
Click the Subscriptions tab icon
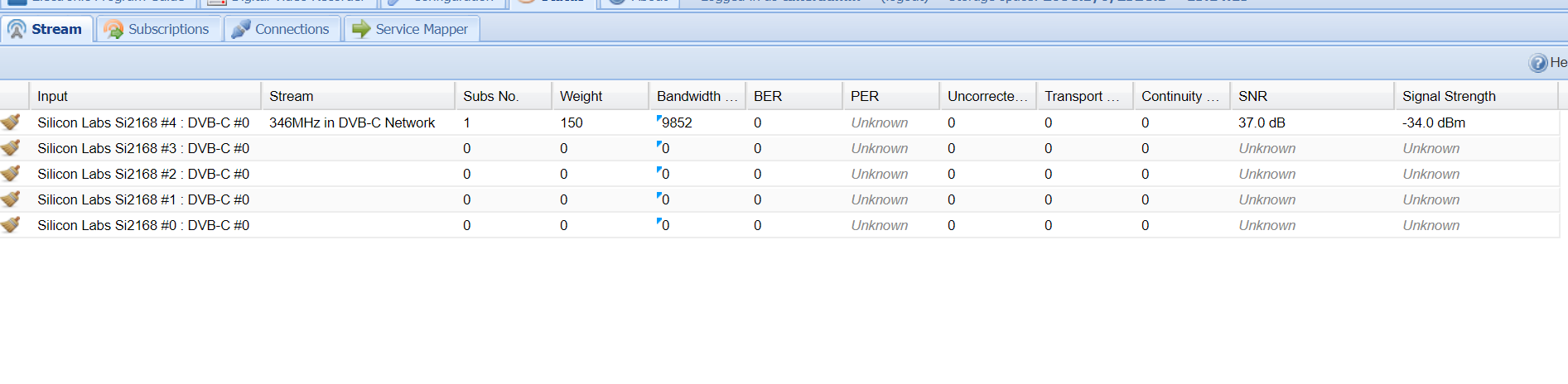pos(113,30)
